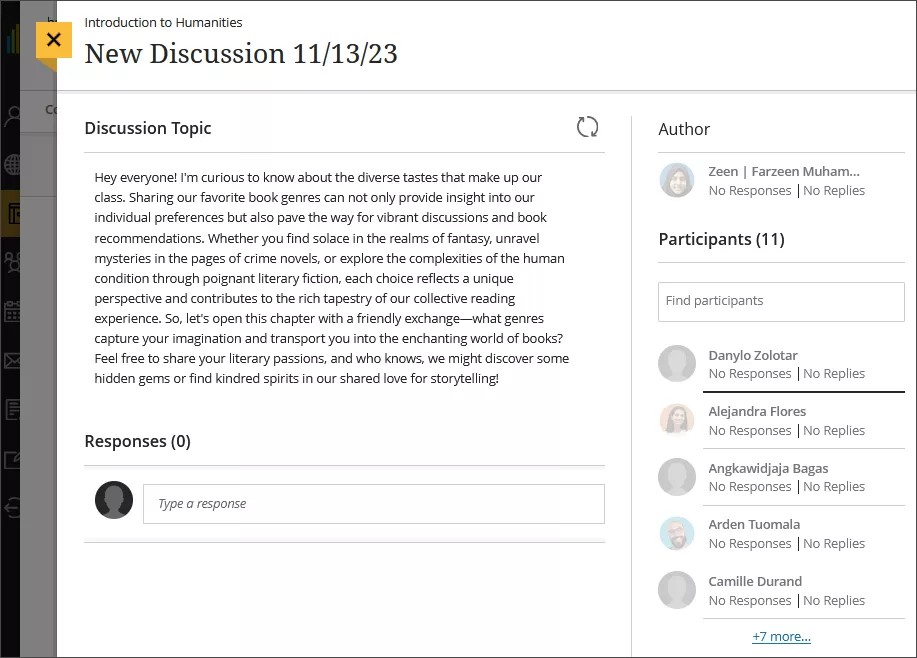
Task: Close the New Discussion panel
Action: tap(54, 41)
